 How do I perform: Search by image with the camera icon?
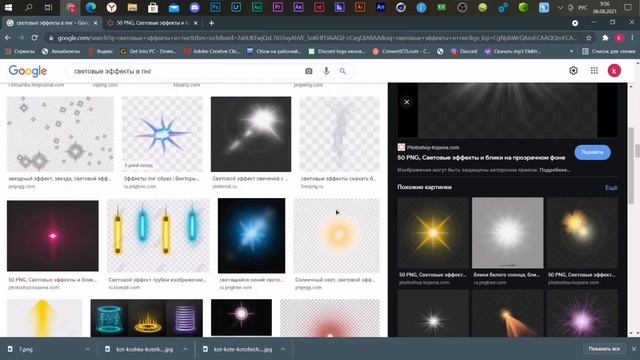tap(309, 71)
